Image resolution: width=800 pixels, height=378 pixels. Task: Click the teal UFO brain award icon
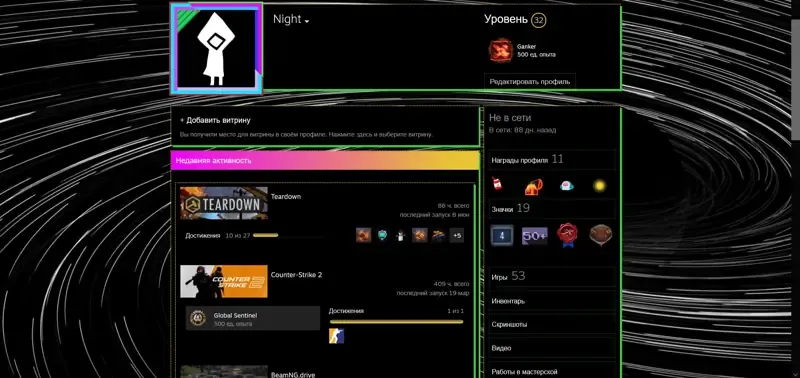(567, 185)
